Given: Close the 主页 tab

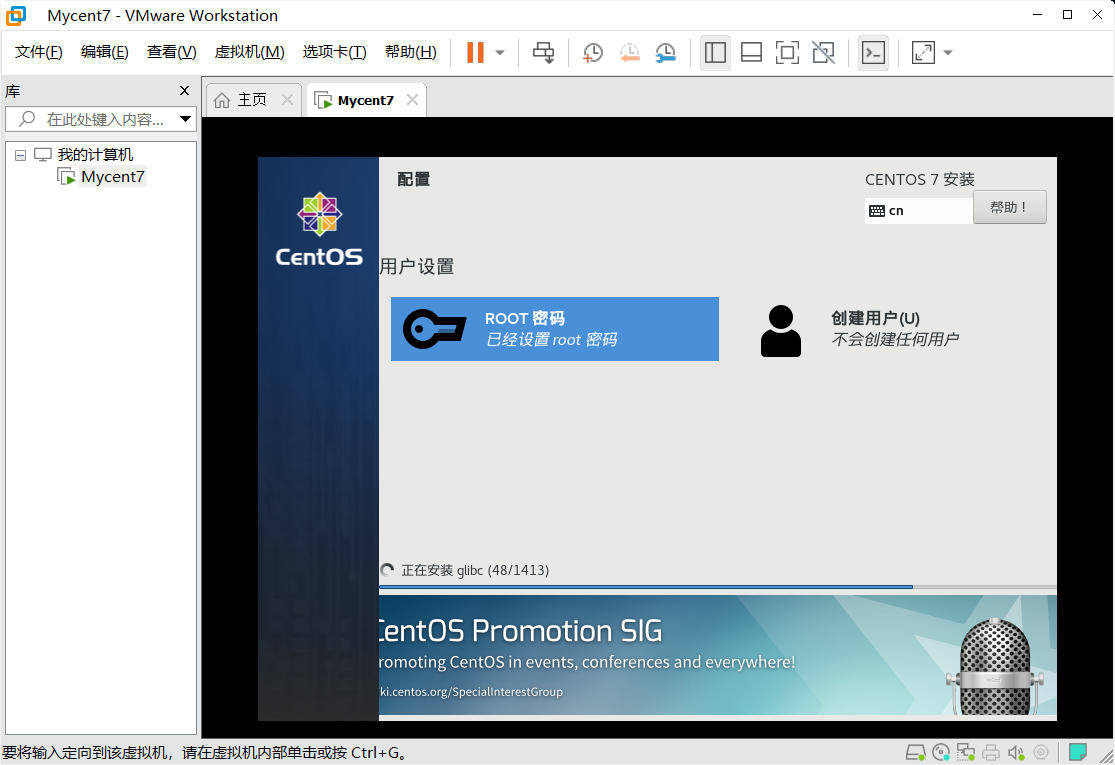Looking at the screenshot, I should point(287,100).
